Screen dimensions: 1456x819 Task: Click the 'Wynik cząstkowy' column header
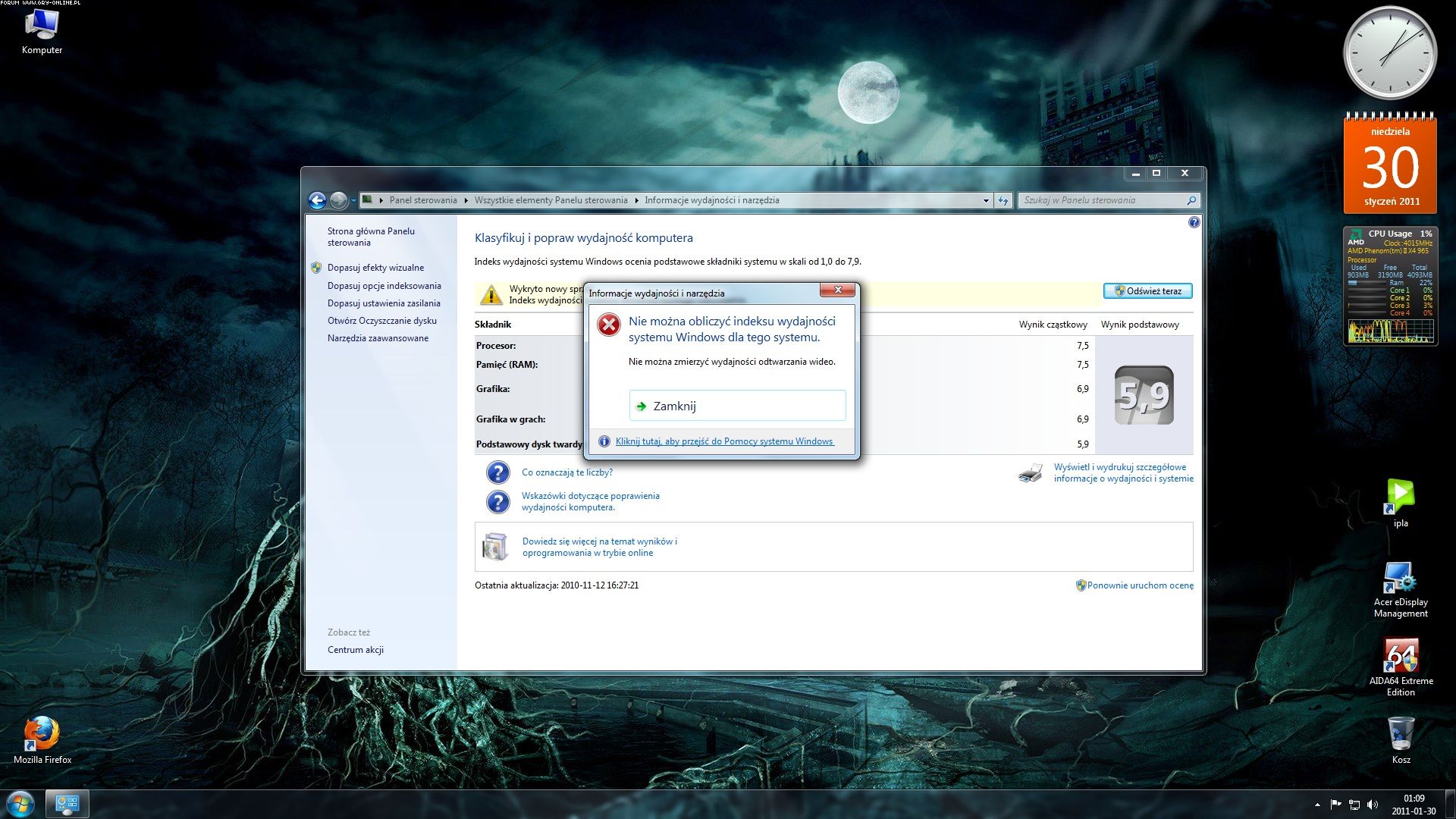pyautogui.click(x=1053, y=325)
